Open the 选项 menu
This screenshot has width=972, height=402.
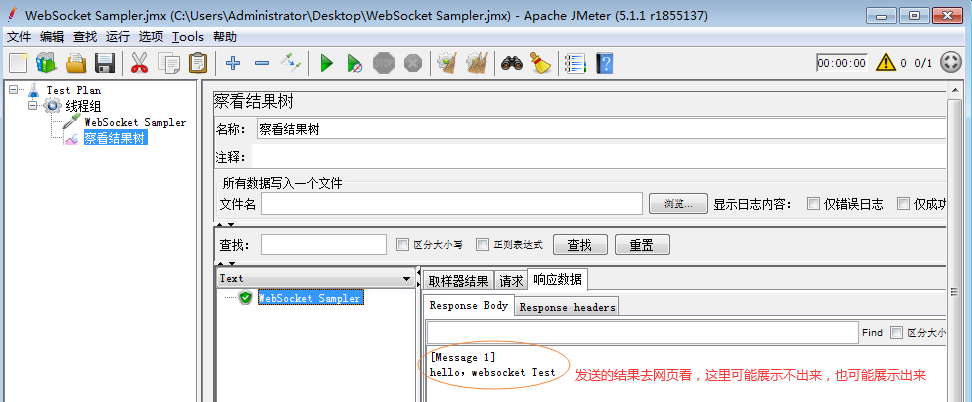(151, 37)
